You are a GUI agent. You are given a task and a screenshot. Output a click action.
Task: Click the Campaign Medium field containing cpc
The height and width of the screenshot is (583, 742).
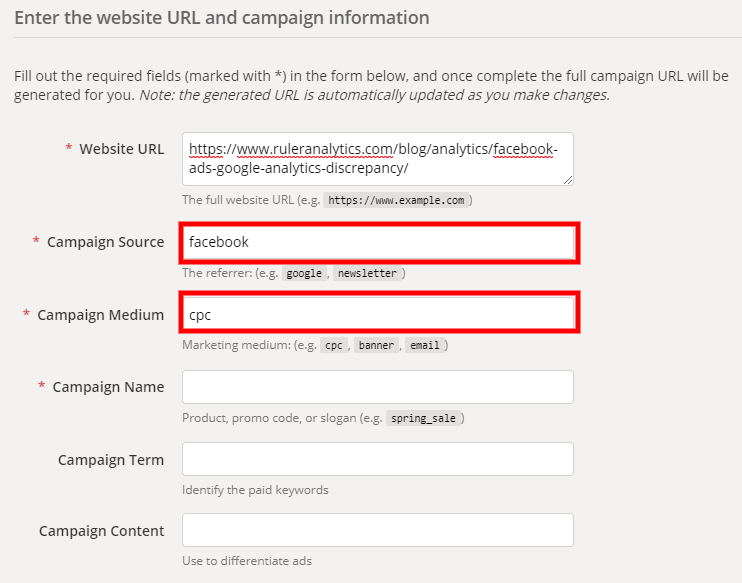point(378,314)
